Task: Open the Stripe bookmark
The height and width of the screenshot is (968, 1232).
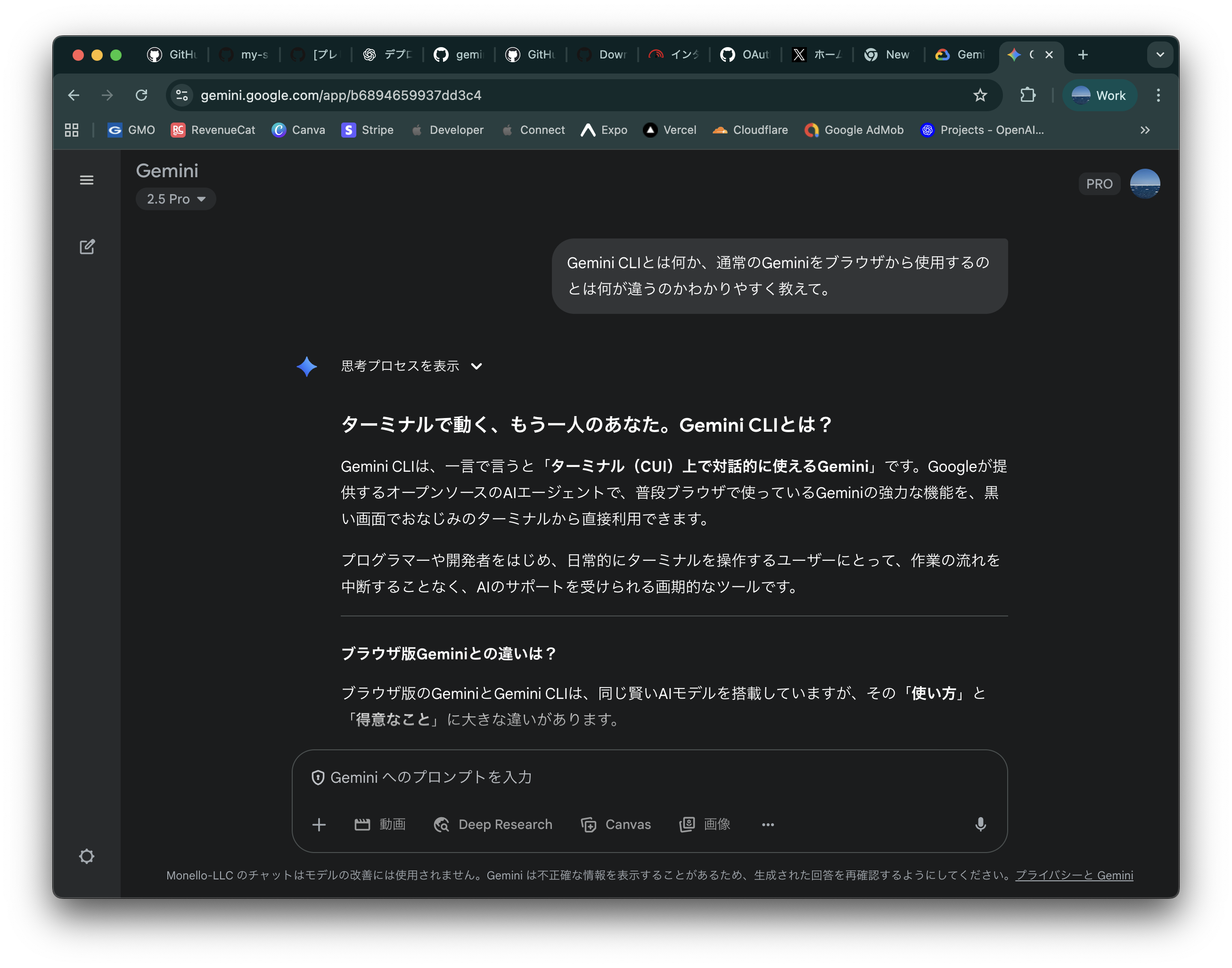Action: tap(367, 130)
